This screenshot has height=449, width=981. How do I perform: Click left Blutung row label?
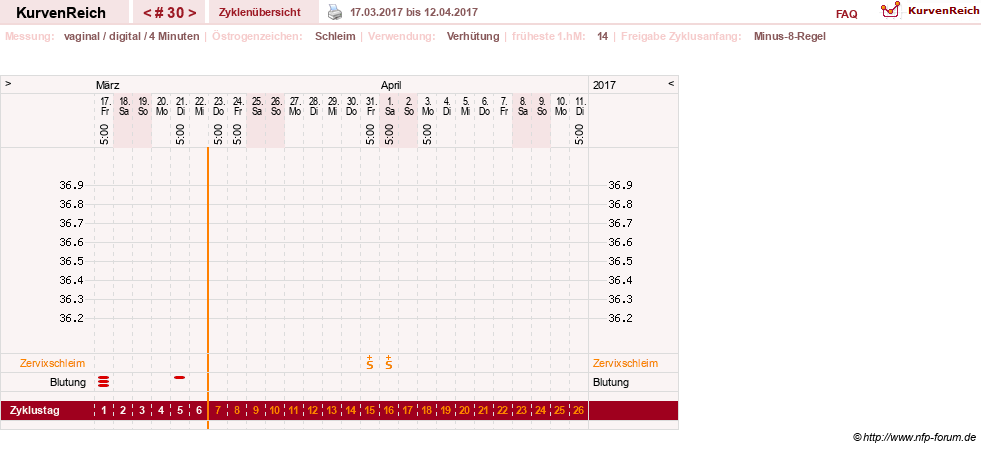tap(68, 382)
